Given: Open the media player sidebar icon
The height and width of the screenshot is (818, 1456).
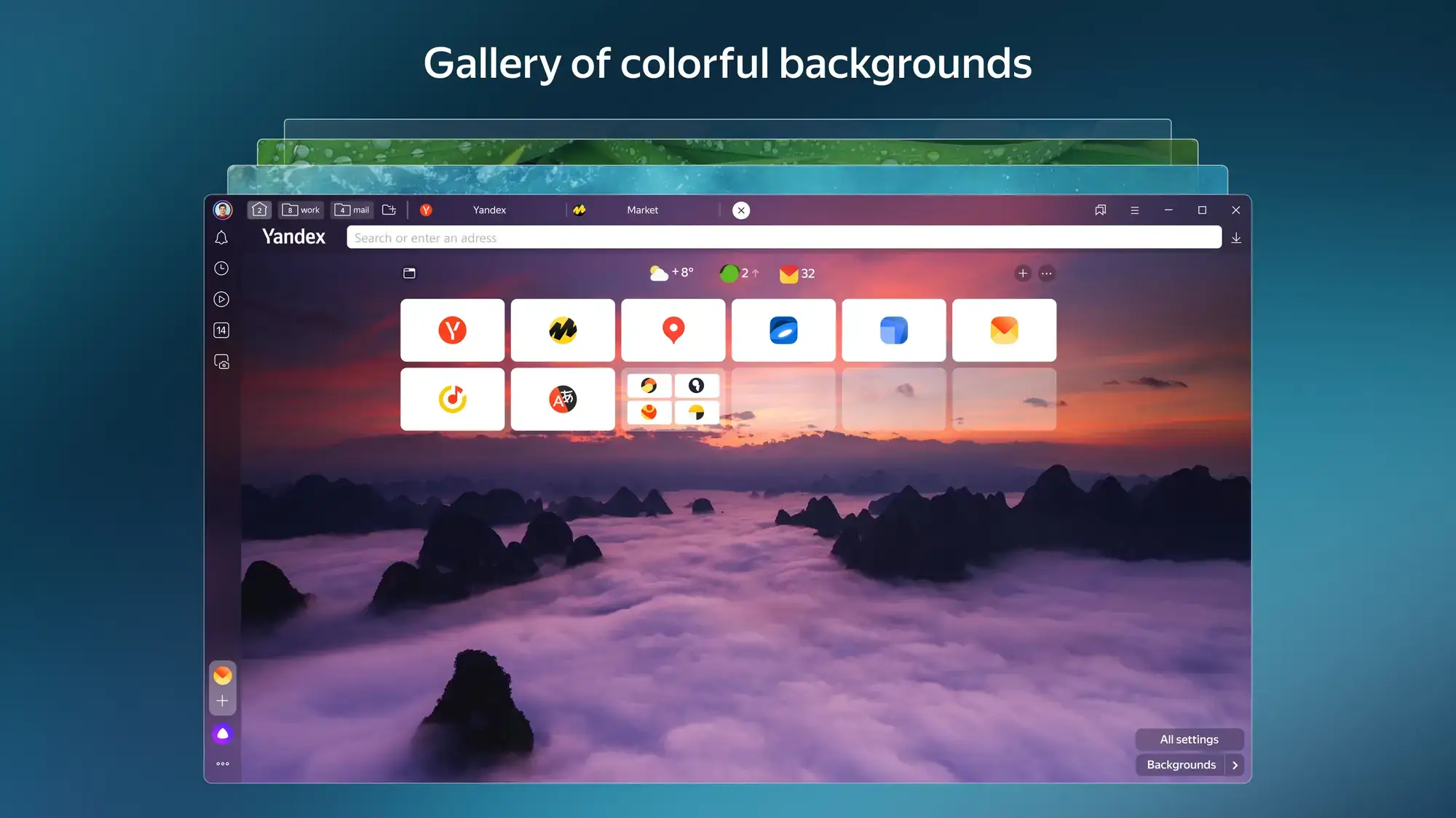Looking at the screenshot, I should pos(222,299).
